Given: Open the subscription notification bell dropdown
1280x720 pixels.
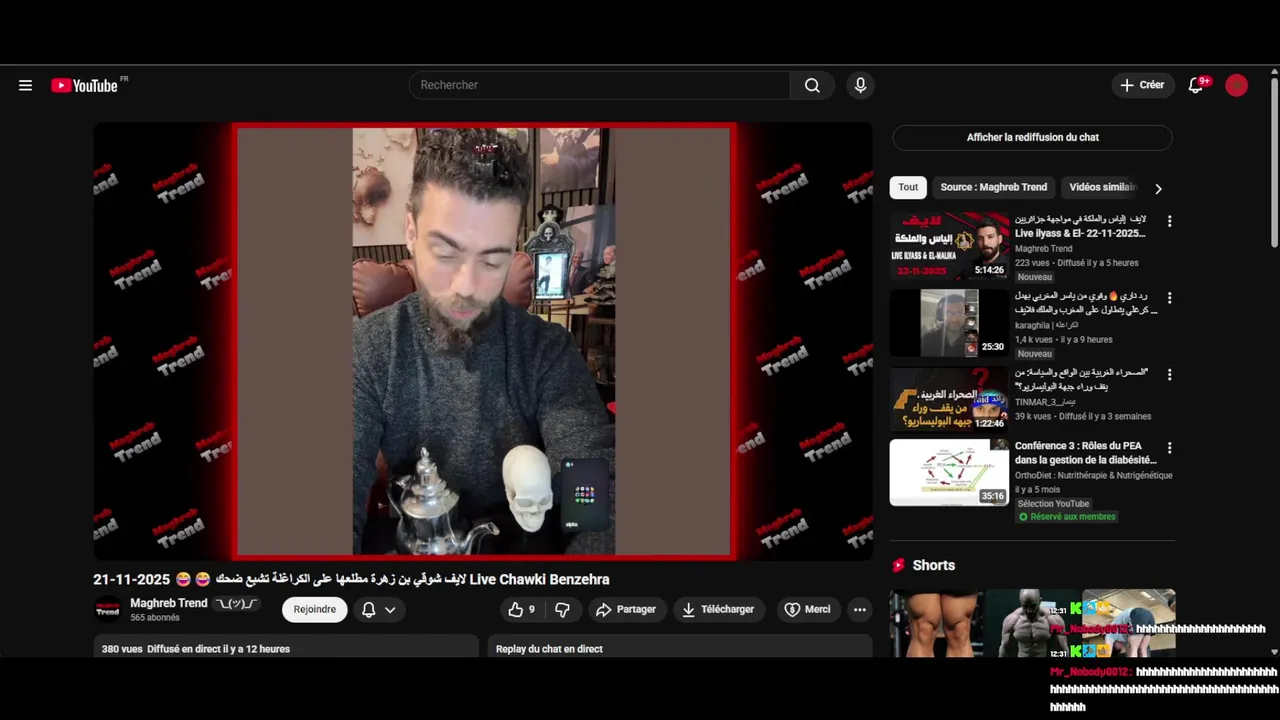Looking at the screenshot, I should [x=378, y=610].
